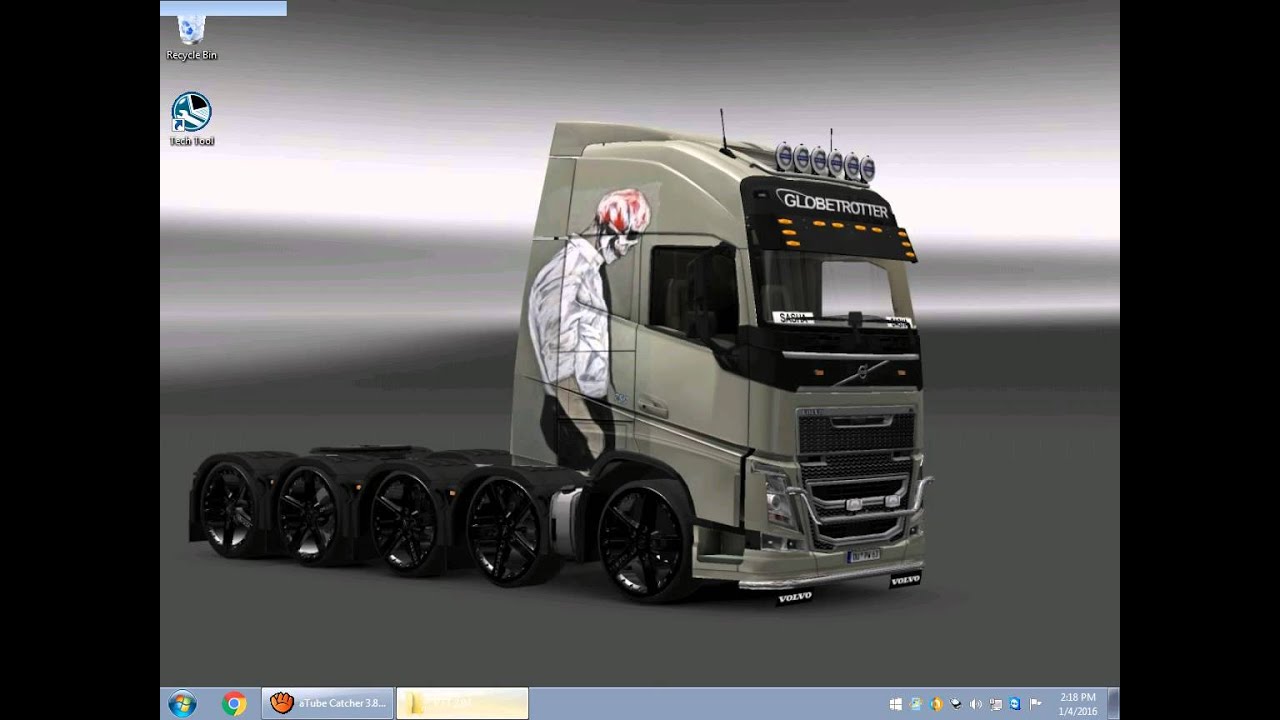
Task: Open the orange round tray icon
Action: pyautogui.click(x=936, y=704)
